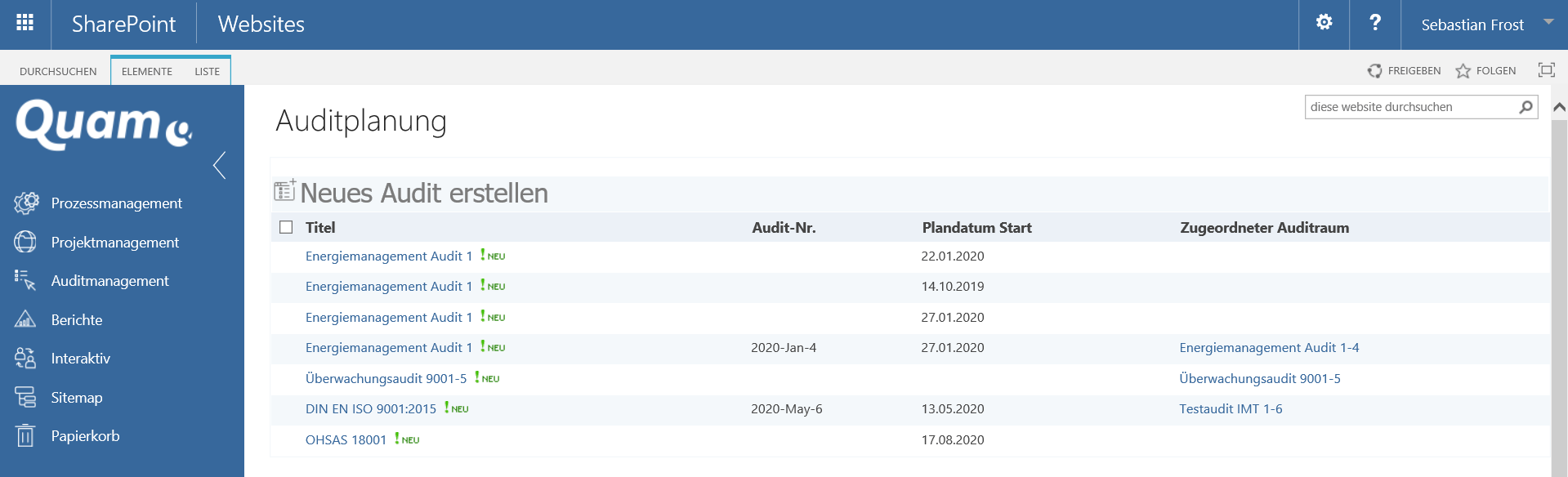1568x477 pixels.
Task: Sort by the Plandatum Start column header
Action: 976,228
